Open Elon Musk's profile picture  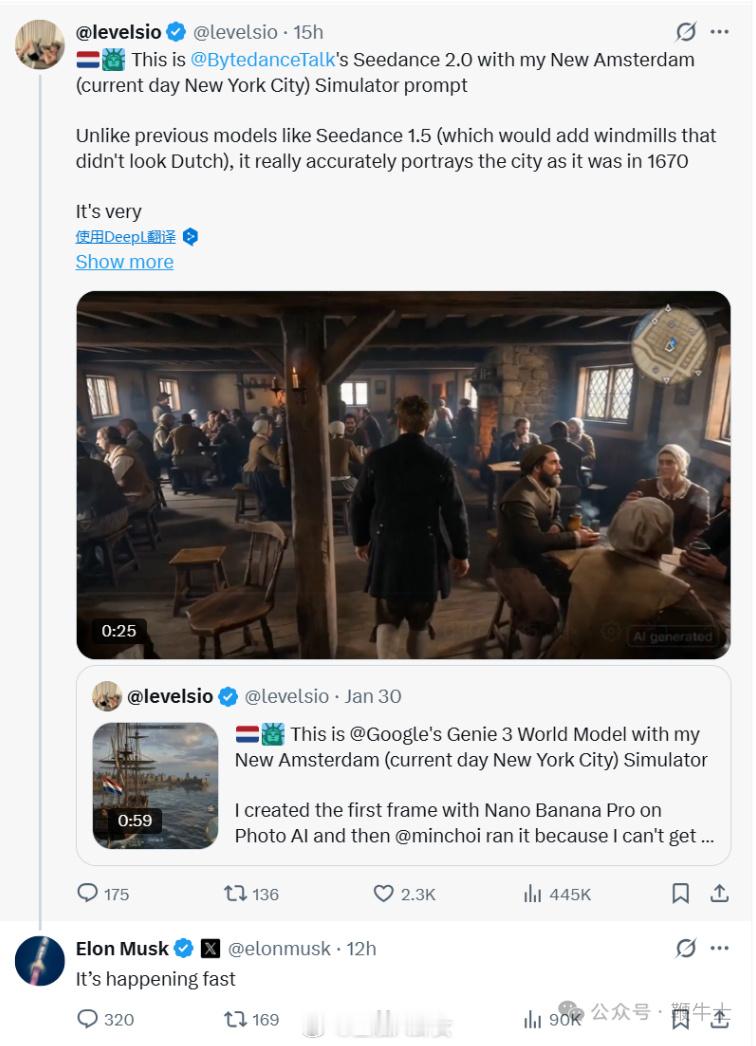[x=40, y=962]
